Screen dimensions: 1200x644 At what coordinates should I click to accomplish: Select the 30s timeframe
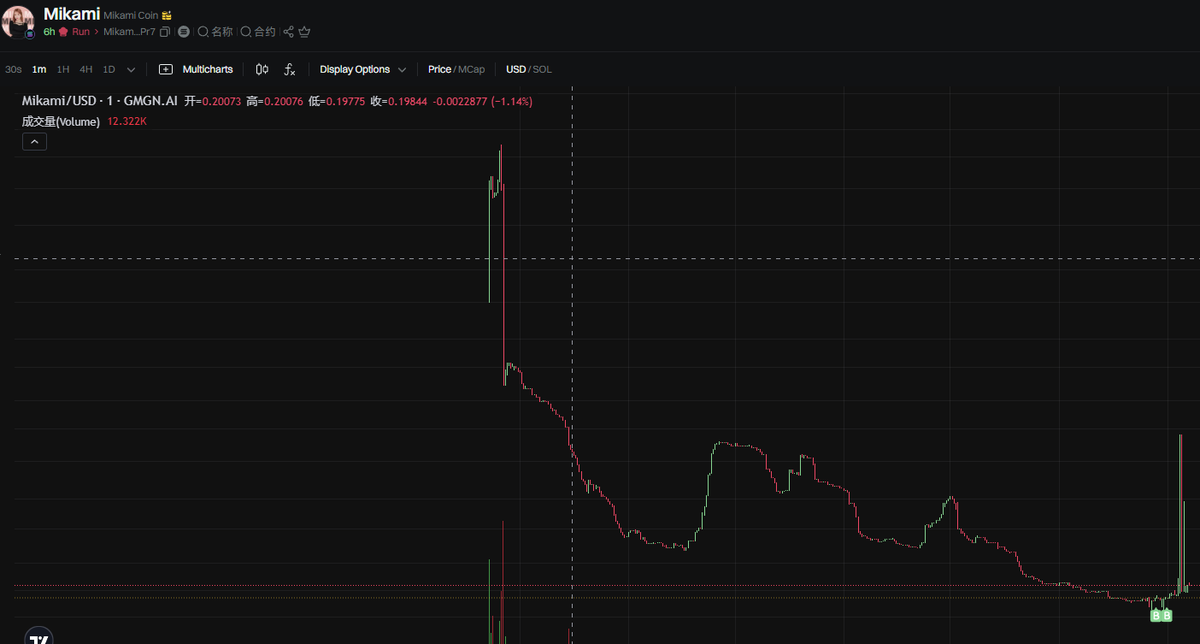[13, 69]
